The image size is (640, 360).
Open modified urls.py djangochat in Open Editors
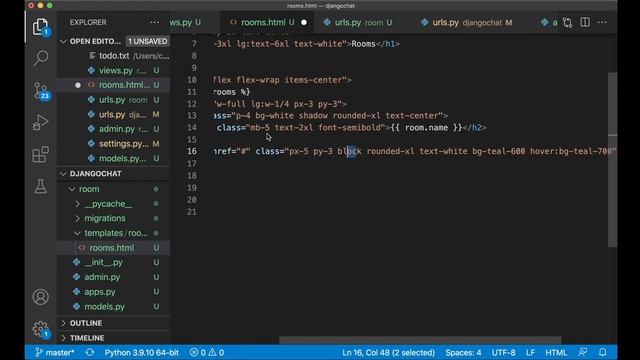[x=113, y=115]
